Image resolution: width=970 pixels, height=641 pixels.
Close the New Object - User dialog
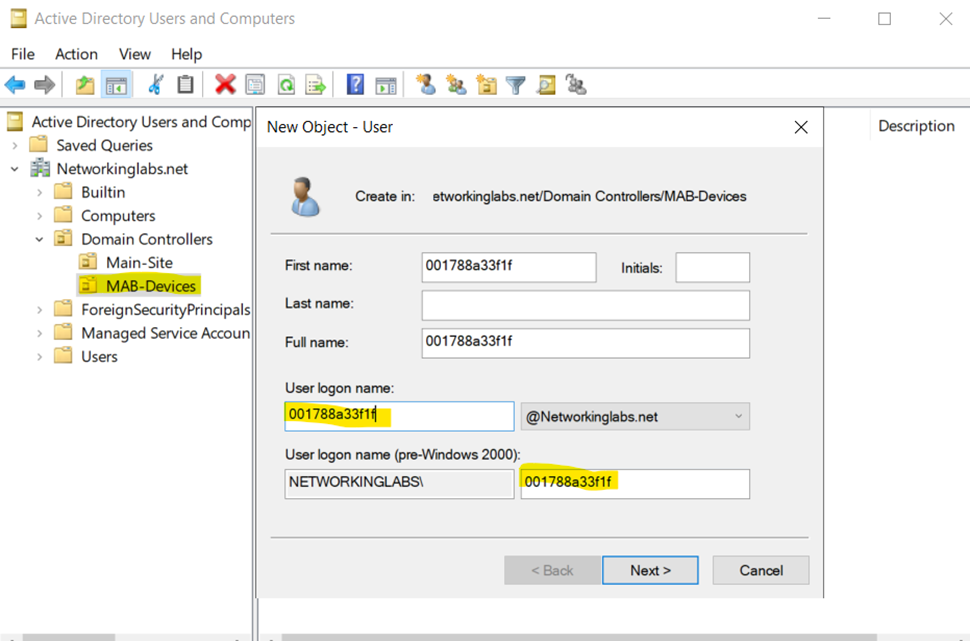(x=801, y=127)
